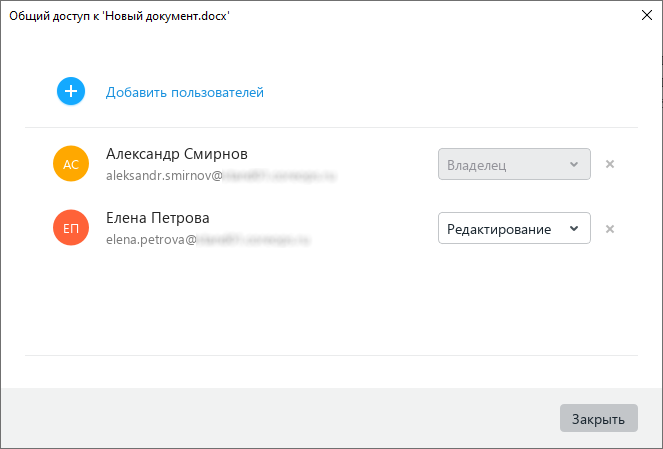The height and width of the screenshot is (449, 663).
Task: Click the orange 'АС' avatar circle
Action: point(71,164)
